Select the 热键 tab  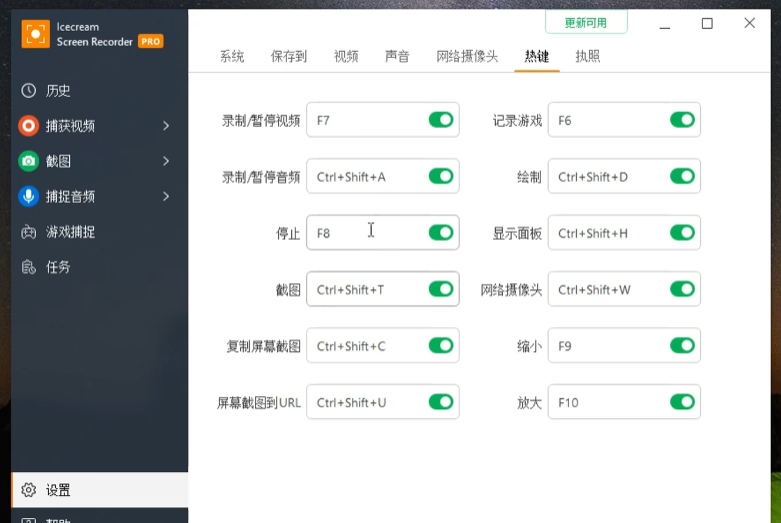pyautogui.click(x=537, y=56)
